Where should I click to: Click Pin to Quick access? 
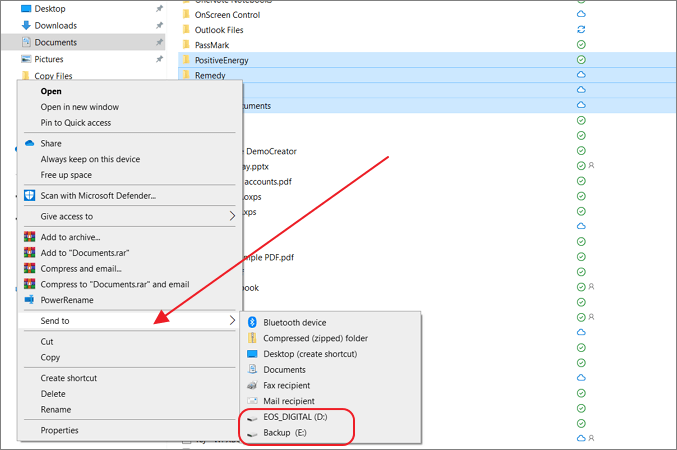click(x=76, y=123)
